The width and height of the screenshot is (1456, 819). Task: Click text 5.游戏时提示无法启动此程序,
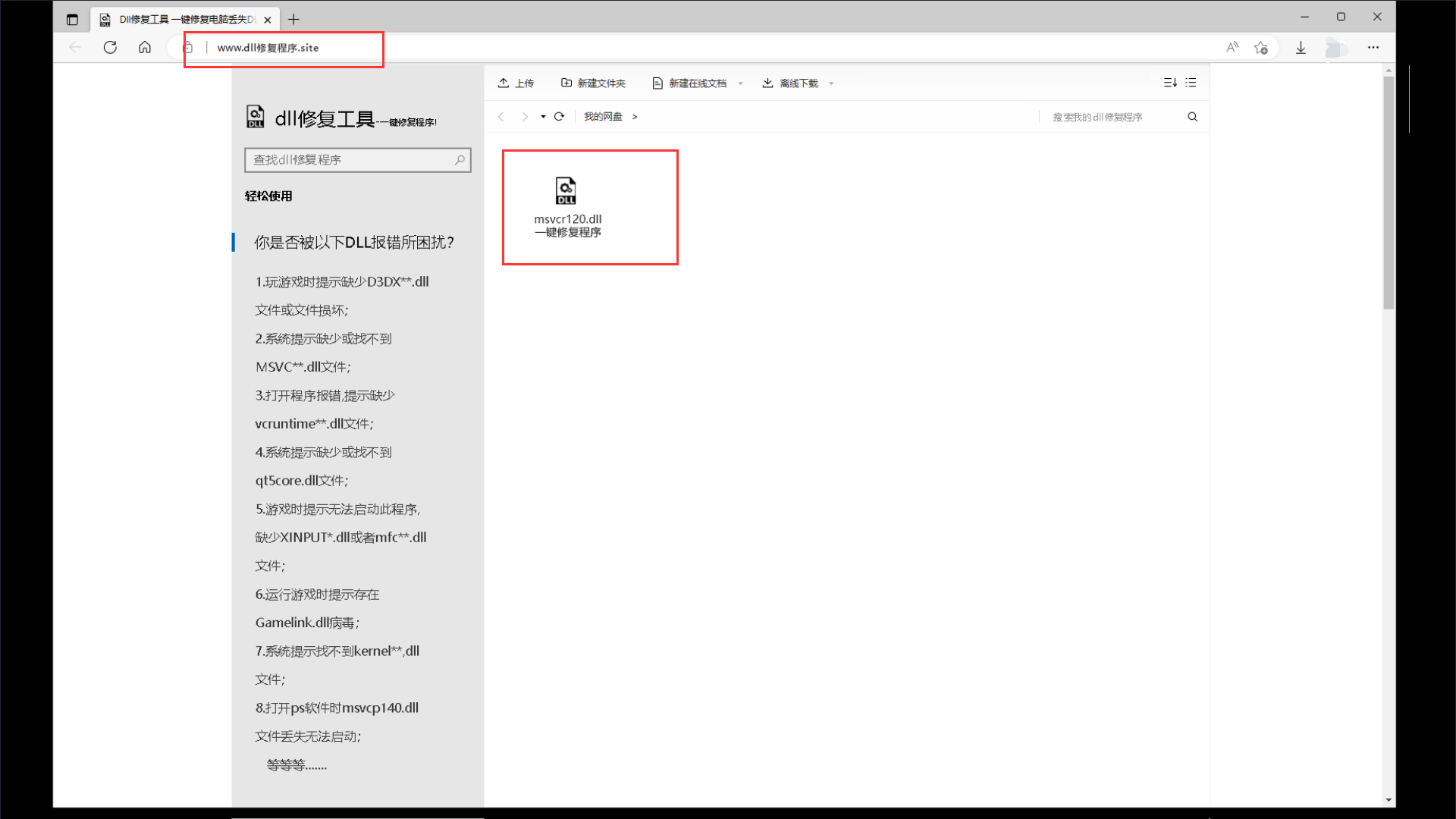(x=338, y=510)
